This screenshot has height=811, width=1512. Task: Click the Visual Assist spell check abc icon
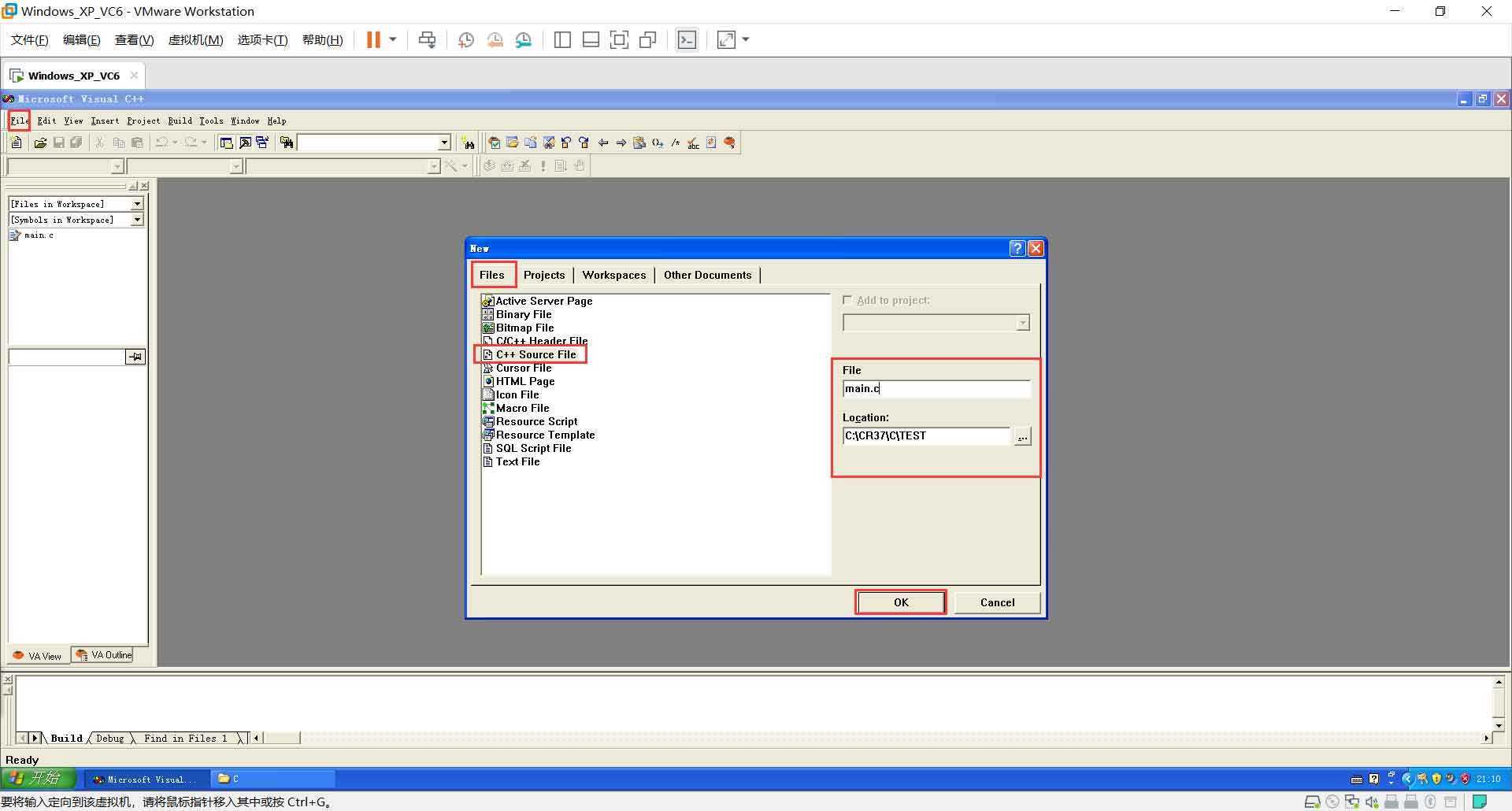coord(693,143)
